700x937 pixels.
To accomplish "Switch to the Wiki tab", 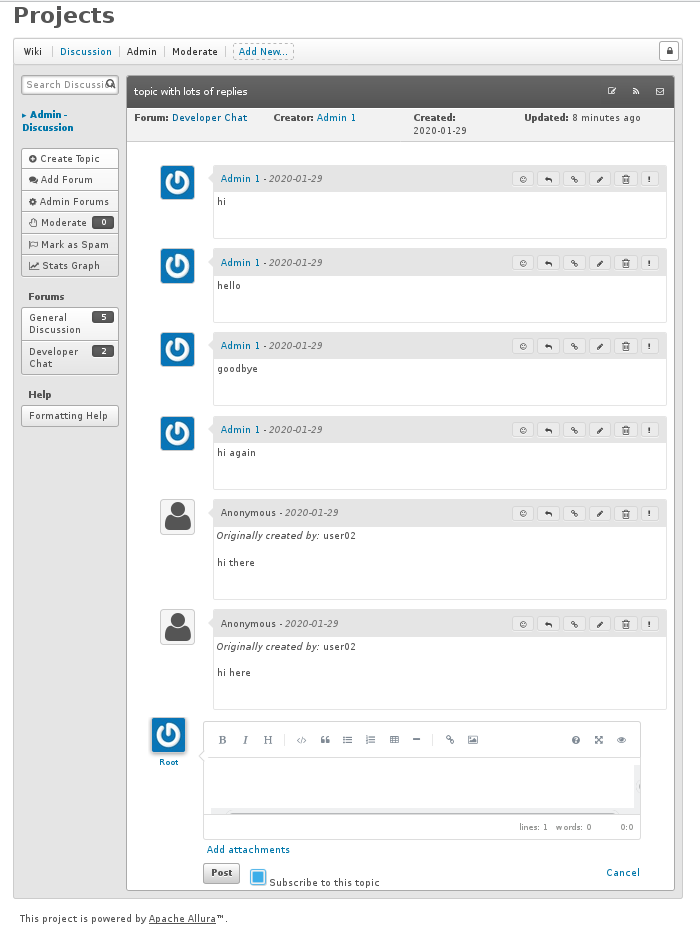I will 33,51.
